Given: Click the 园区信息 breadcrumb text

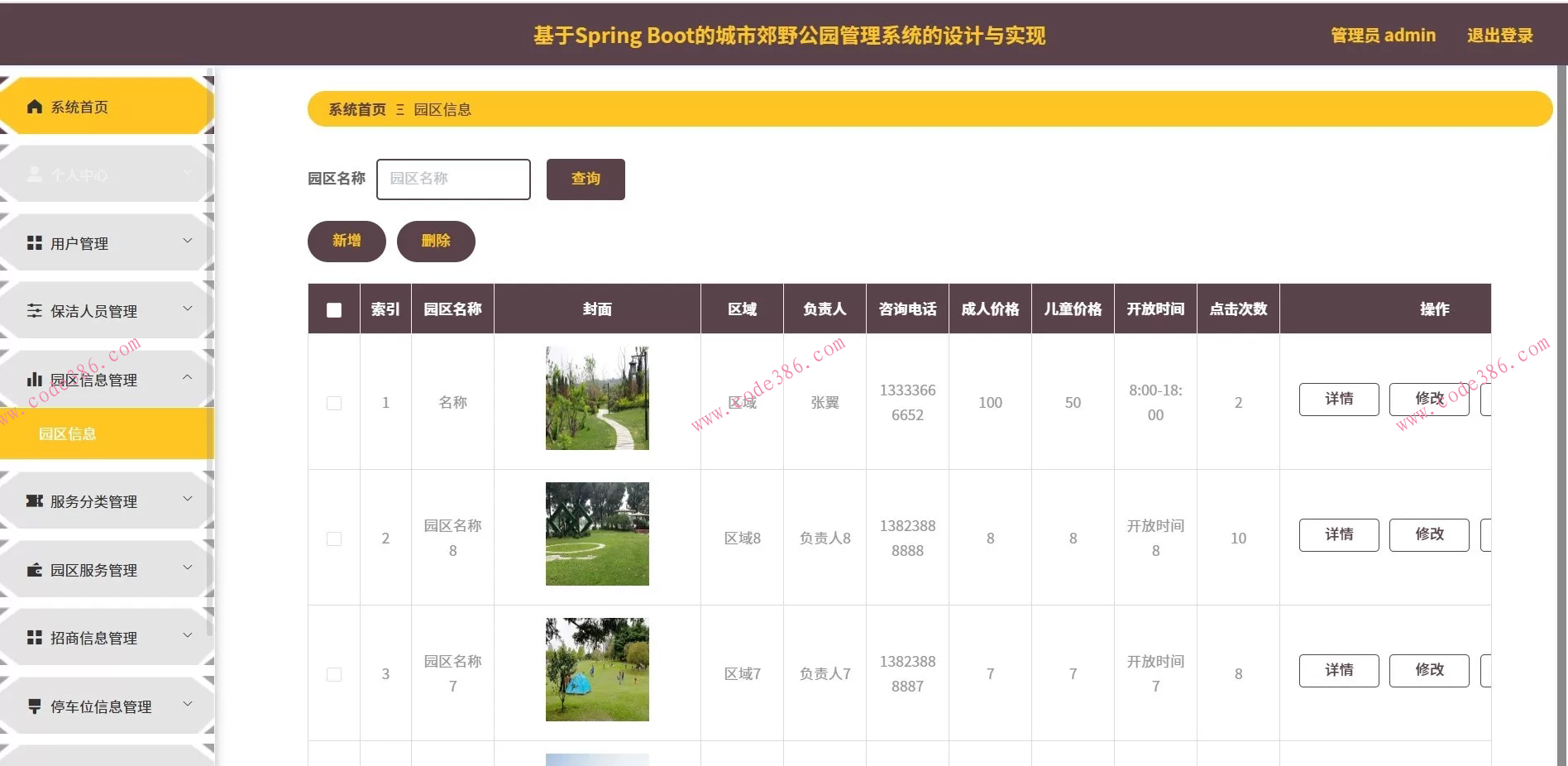Looking at the screenshot, I should click(442, 109).
